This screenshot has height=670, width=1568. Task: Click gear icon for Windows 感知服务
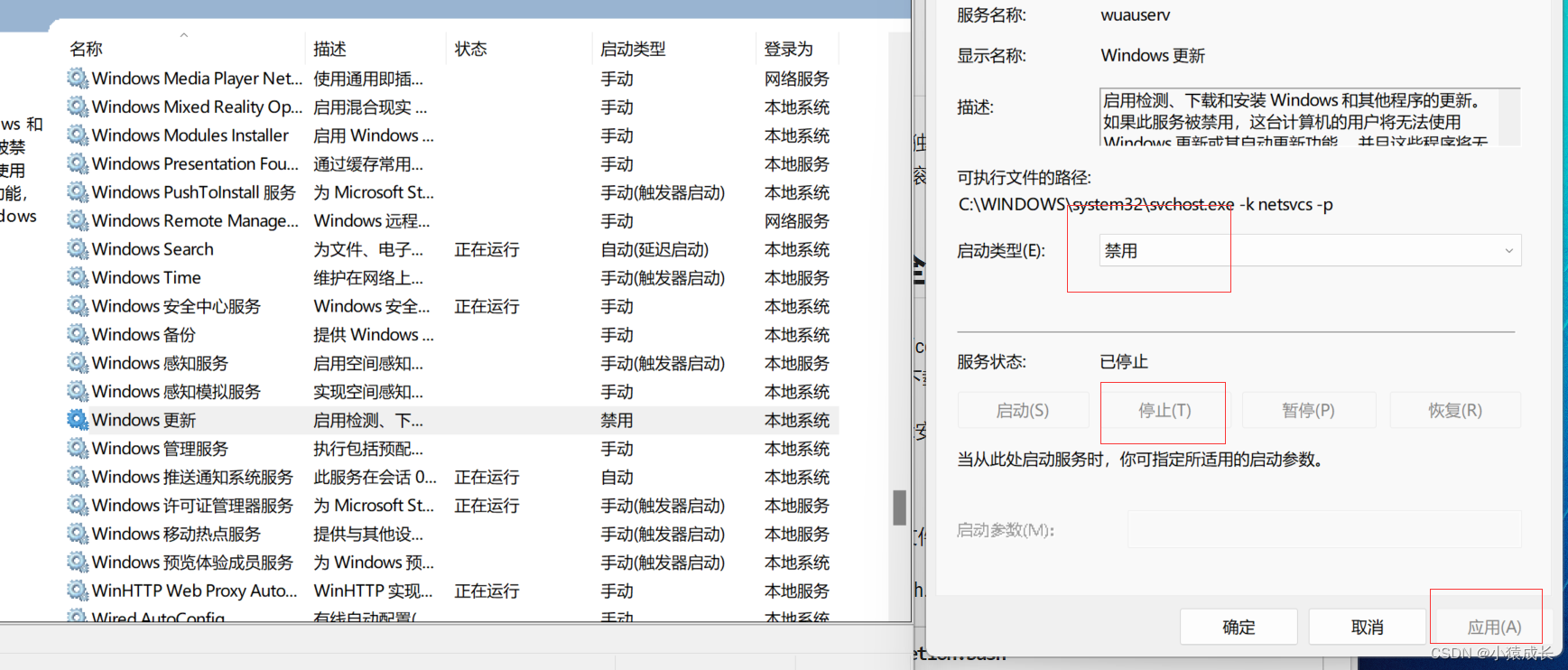point(78,363)
